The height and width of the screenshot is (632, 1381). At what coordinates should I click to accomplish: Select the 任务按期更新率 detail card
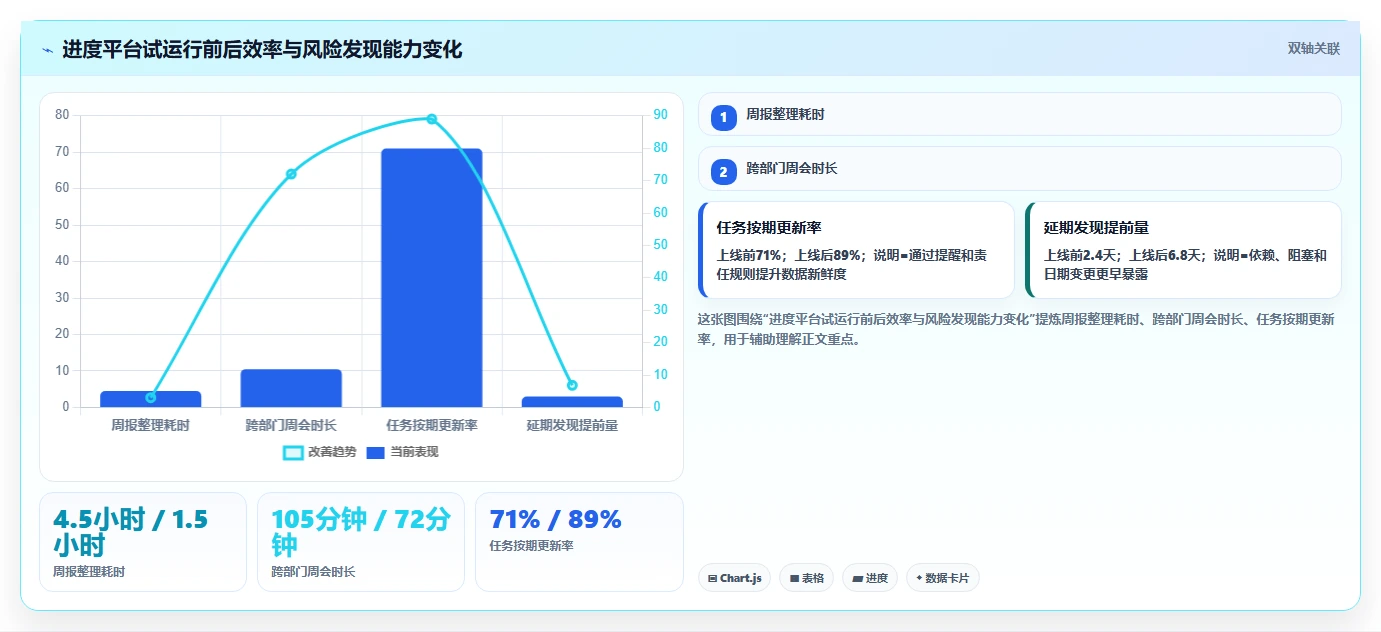(x=856, y=250)
